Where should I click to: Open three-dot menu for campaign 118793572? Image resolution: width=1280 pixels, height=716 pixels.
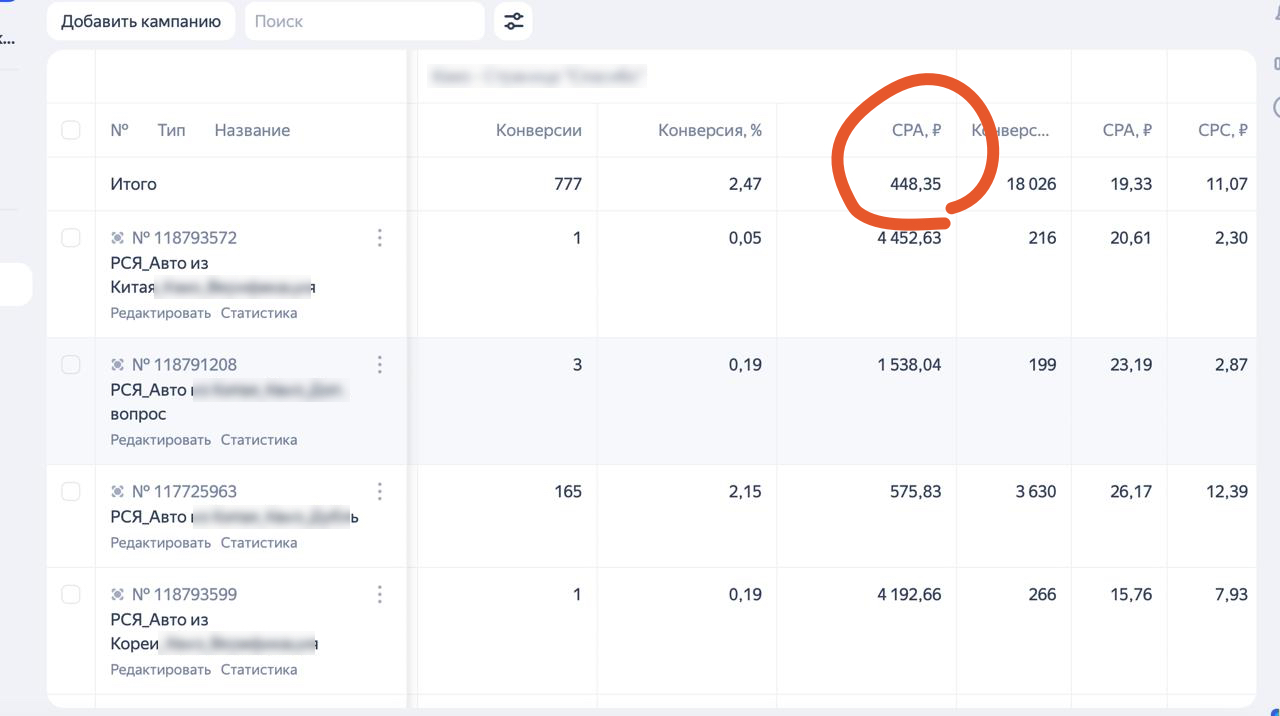click(379, 238)
